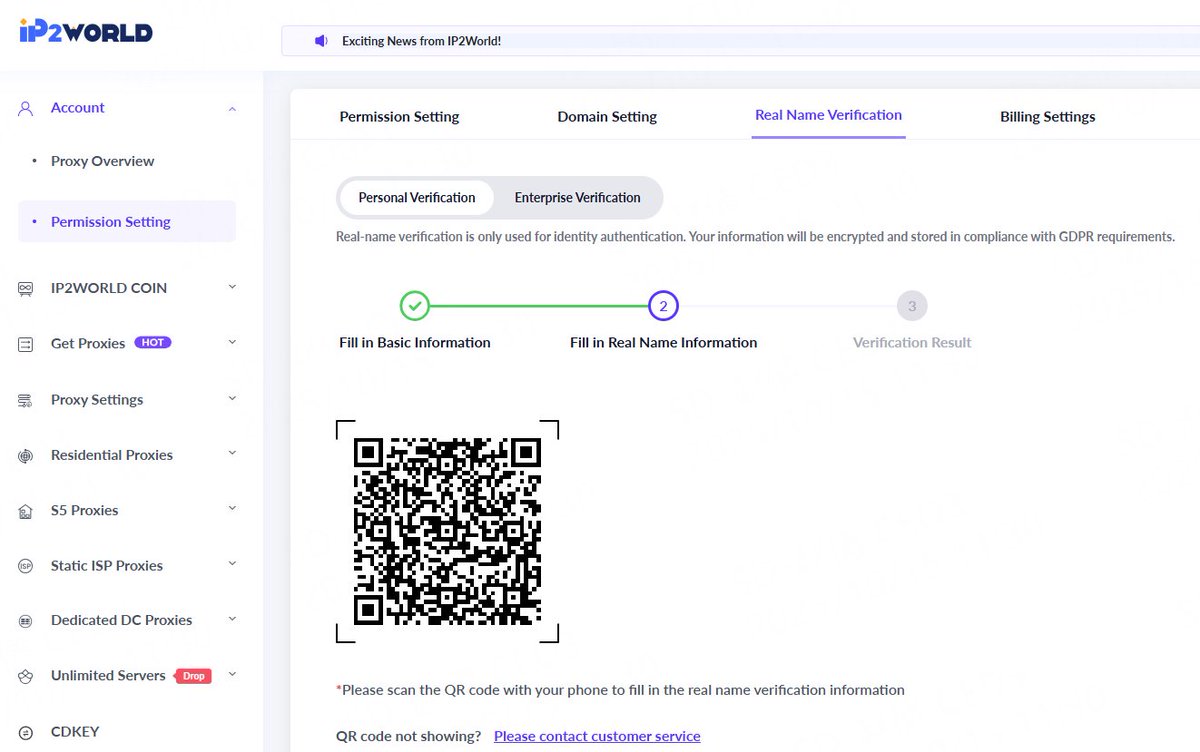Click the Proxy Settings sidebar label
Viewport: 1200px width, 752px height.
tap(97, 399)
